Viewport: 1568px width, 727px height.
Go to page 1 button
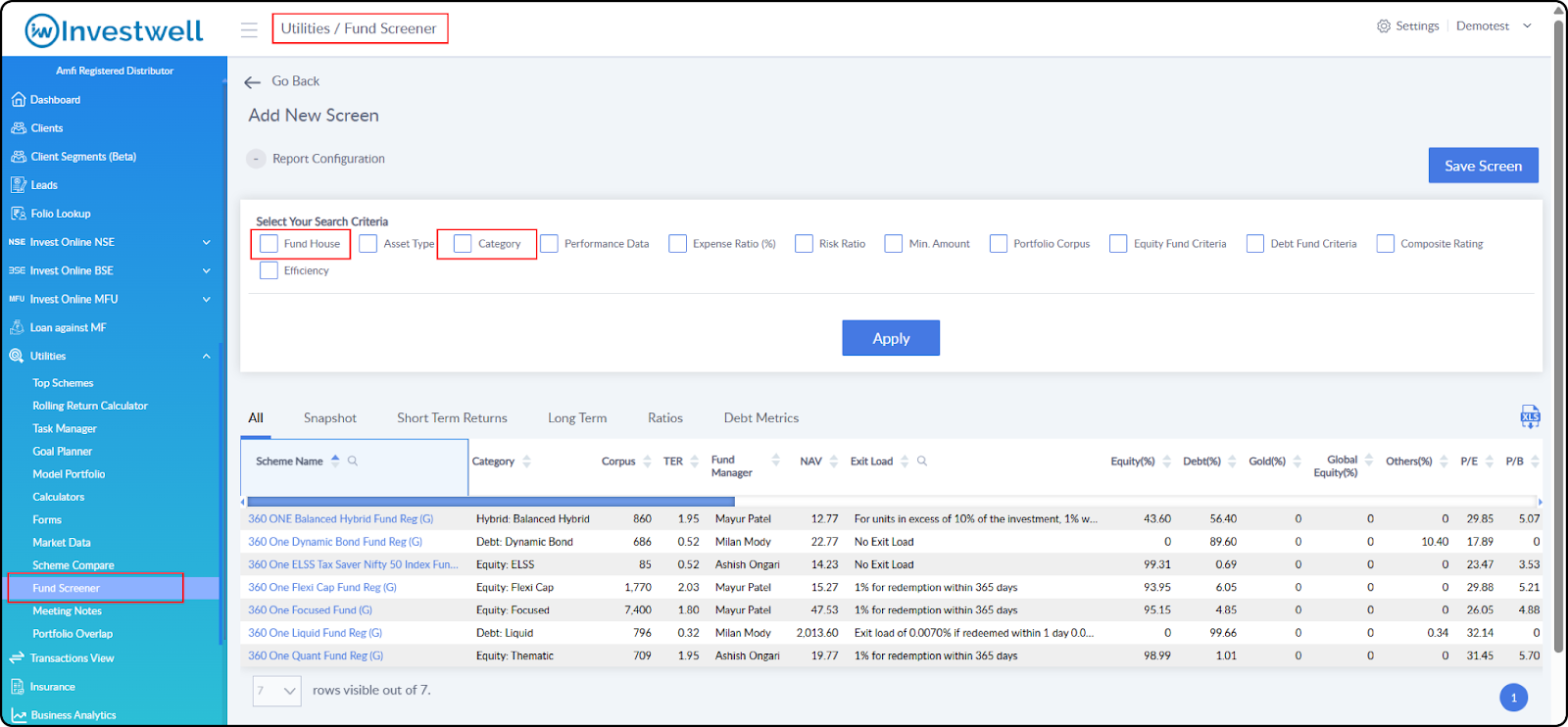[x=1513, y=698]
